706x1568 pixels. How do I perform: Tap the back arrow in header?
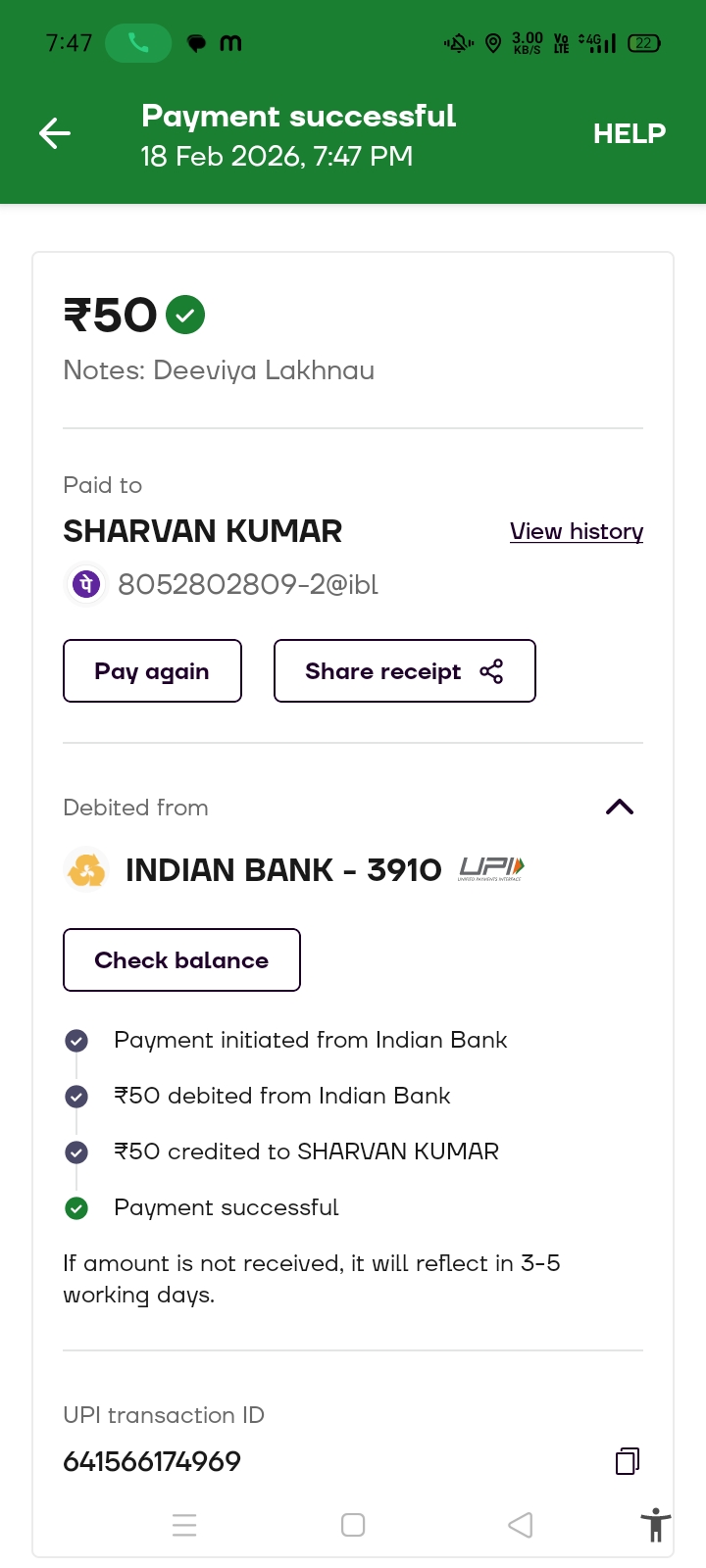click(55, 133)
